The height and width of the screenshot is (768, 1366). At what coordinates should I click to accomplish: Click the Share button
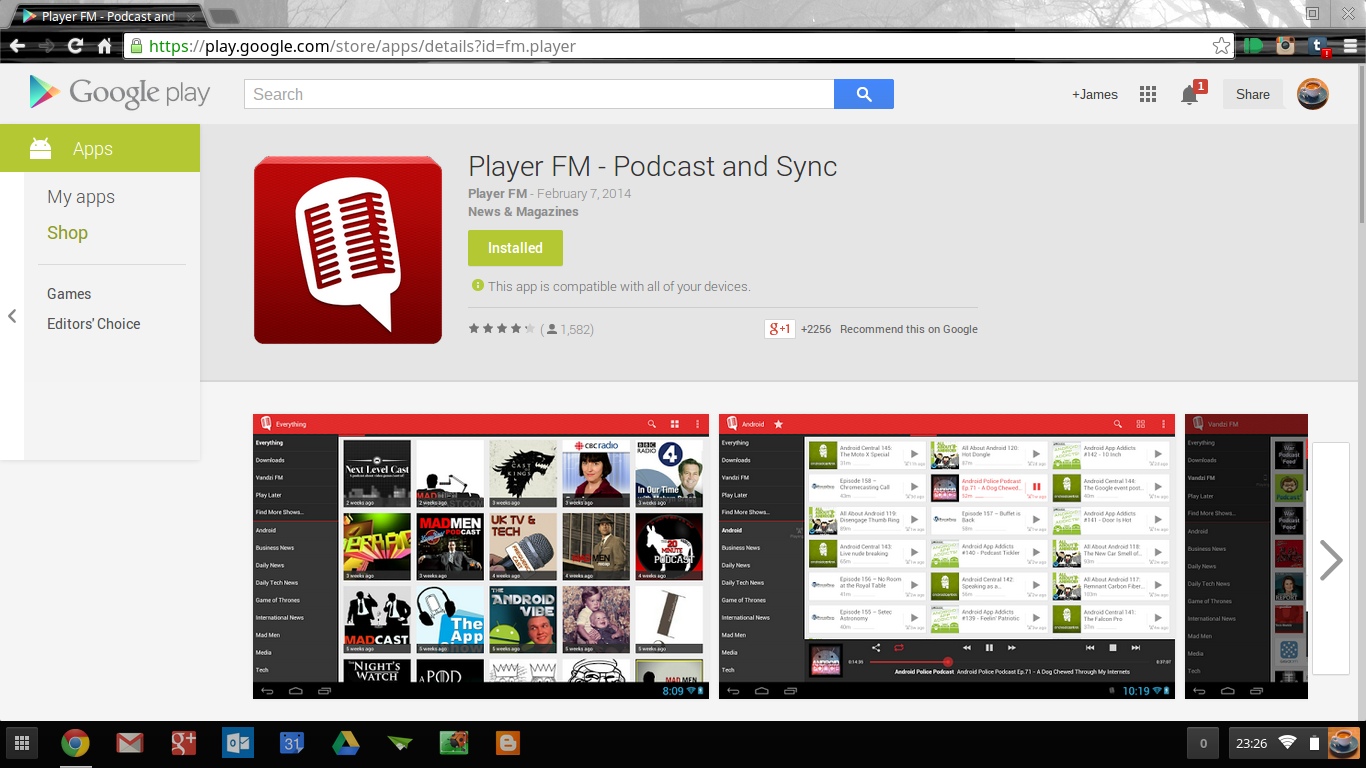coord(1253,94)
